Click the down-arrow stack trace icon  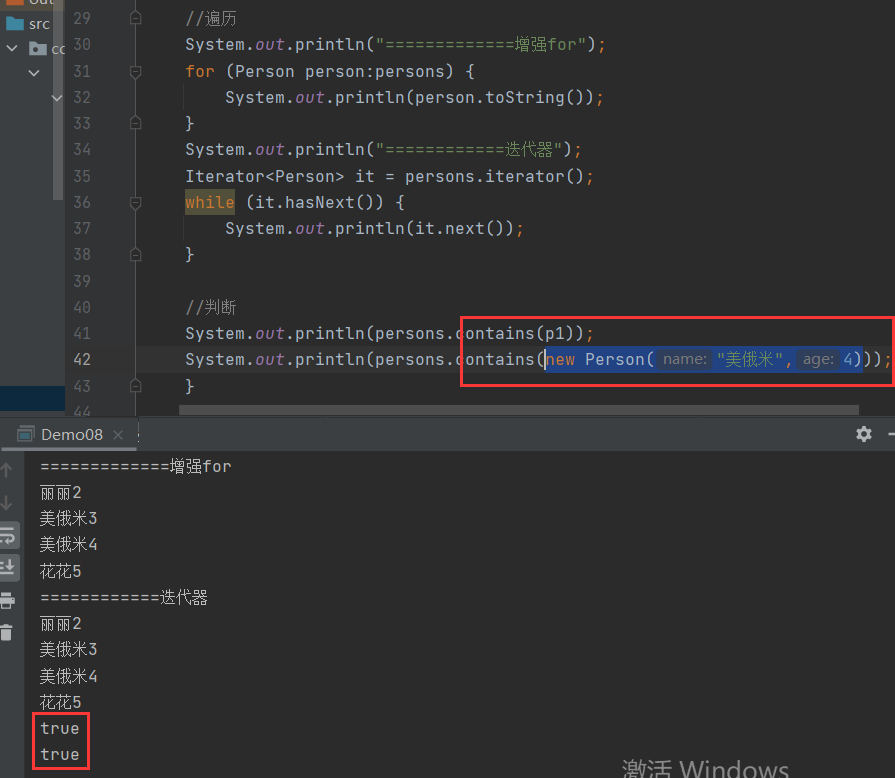tap(6, 503)
